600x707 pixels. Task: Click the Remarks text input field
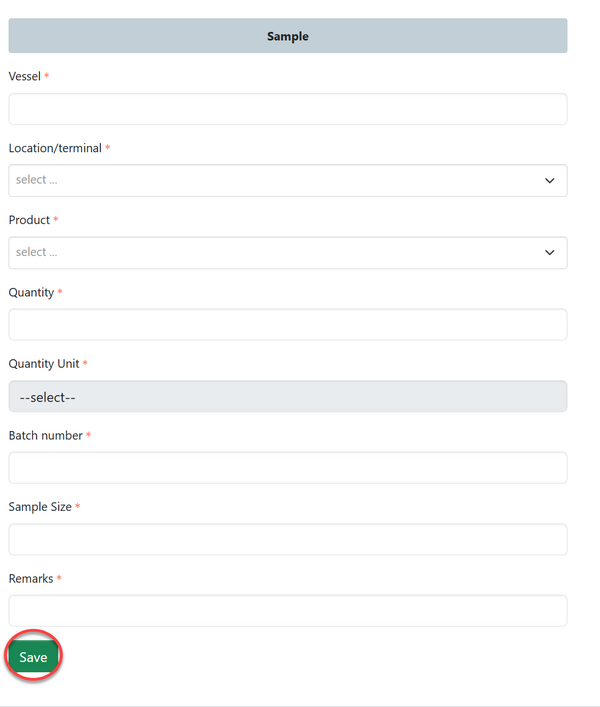287,611
